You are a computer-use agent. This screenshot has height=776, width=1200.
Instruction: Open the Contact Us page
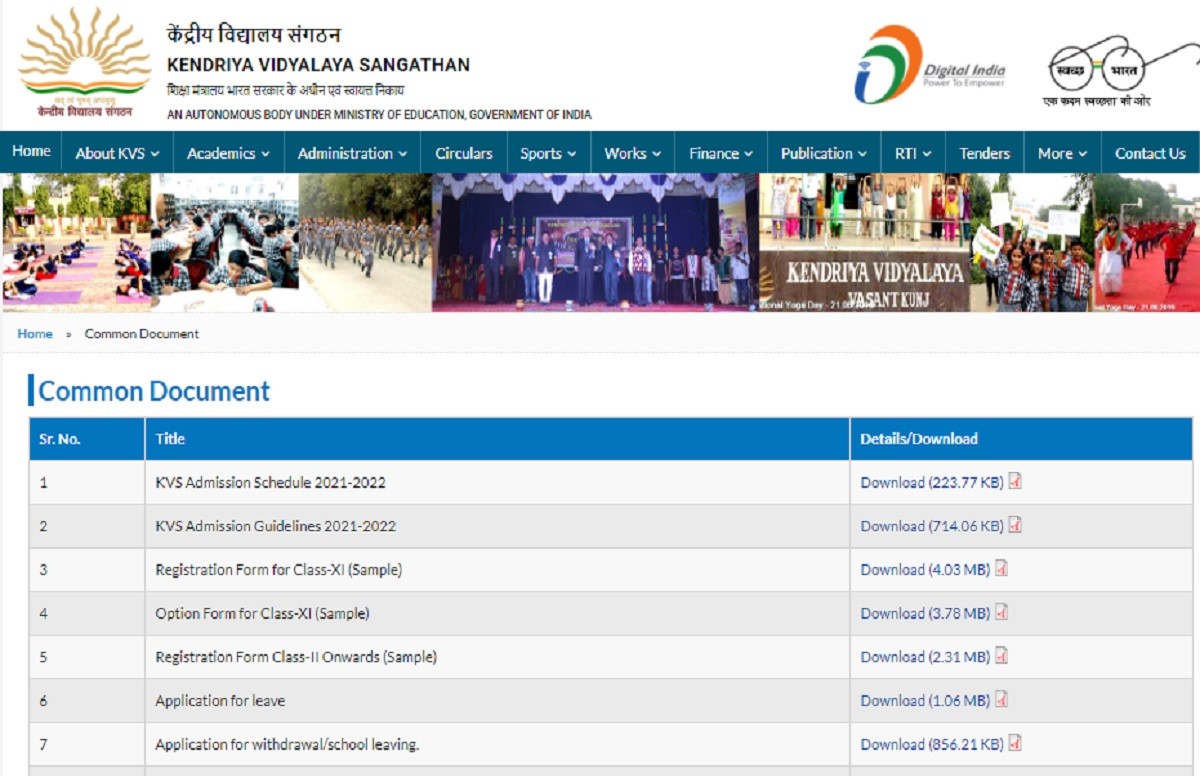coord(1150,153)
